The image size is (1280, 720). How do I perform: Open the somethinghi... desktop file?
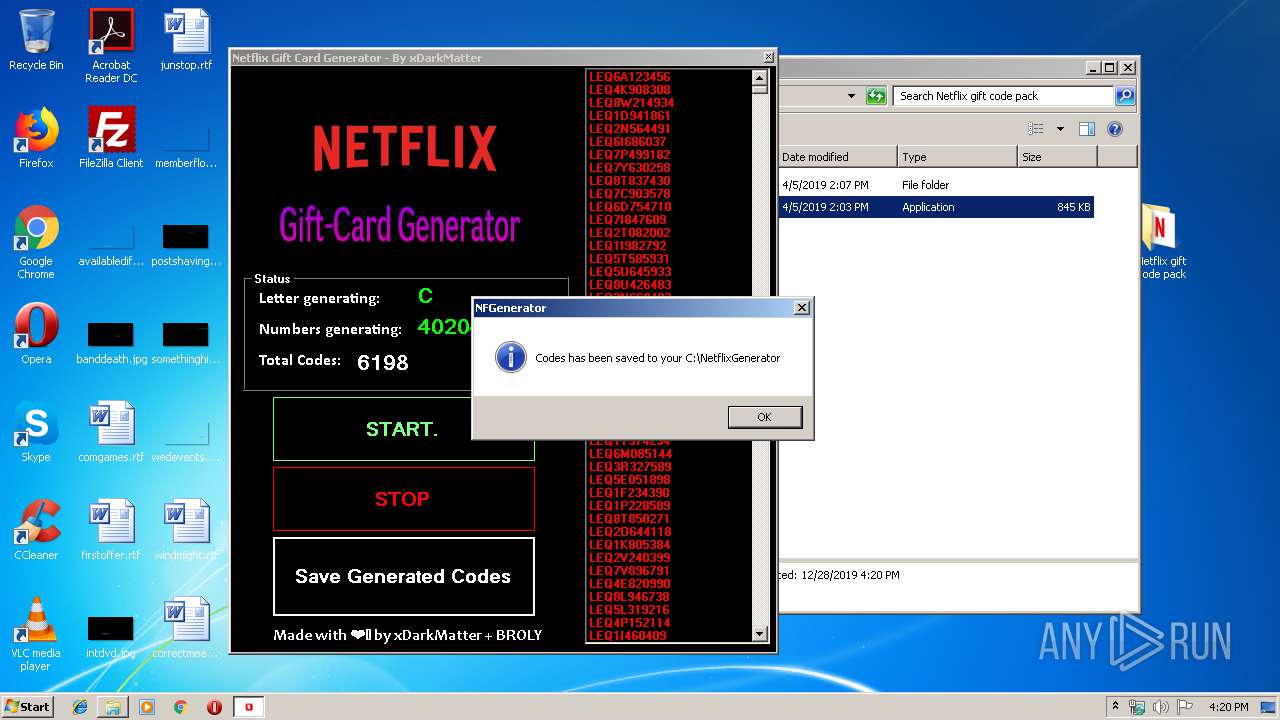tap(187, 340)
